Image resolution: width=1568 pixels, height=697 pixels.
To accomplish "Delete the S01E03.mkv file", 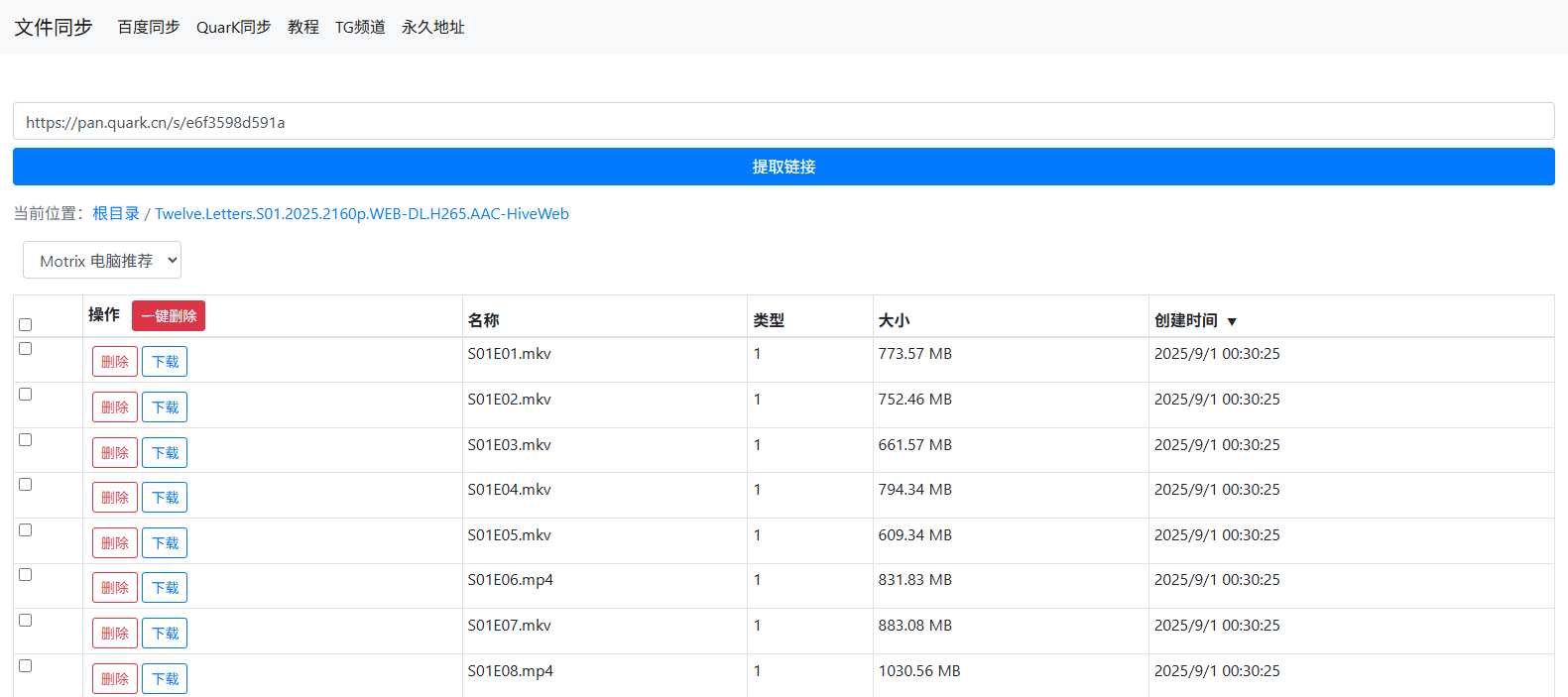I will coord(115,453).
